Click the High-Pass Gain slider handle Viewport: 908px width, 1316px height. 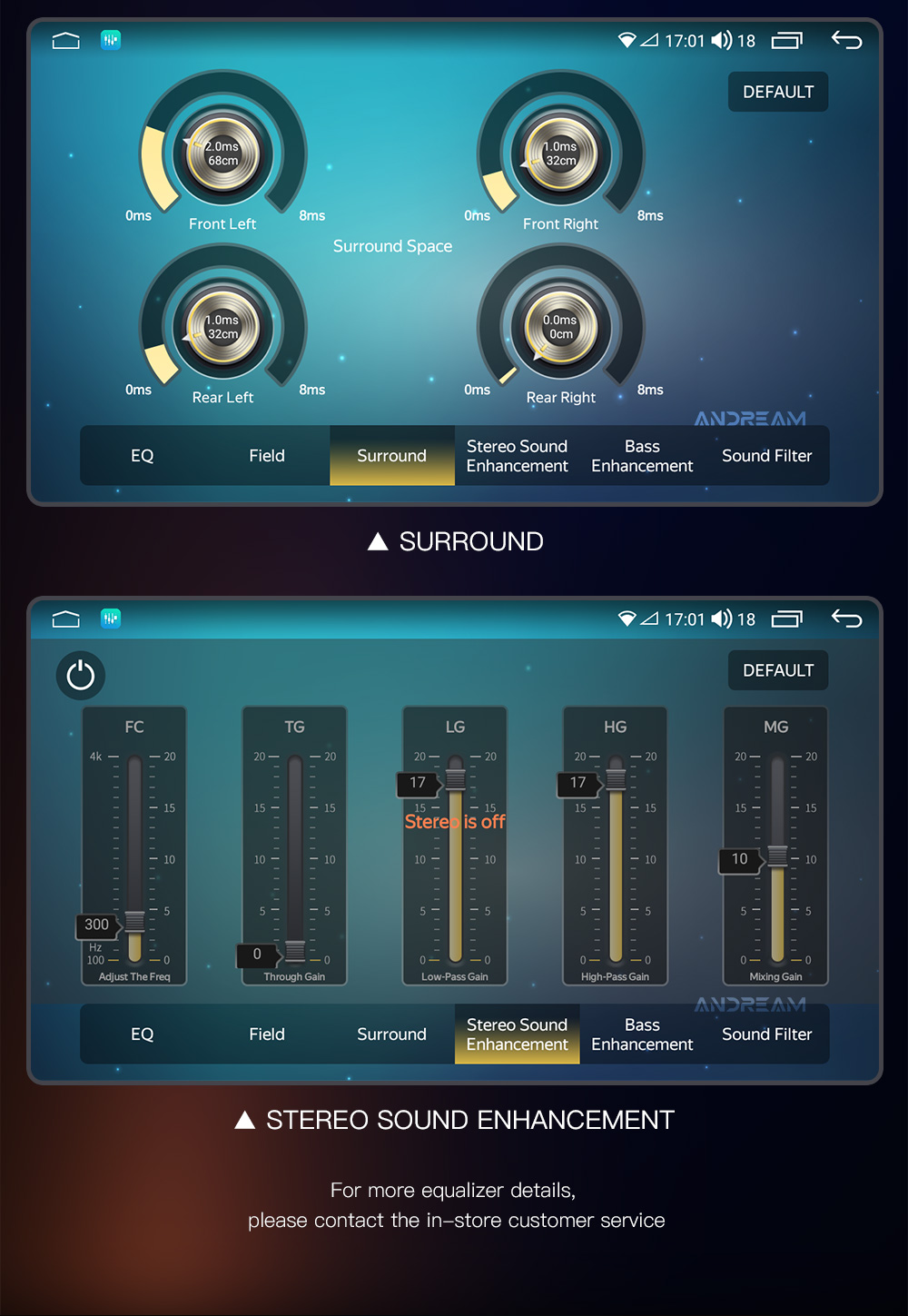(617, 779)
